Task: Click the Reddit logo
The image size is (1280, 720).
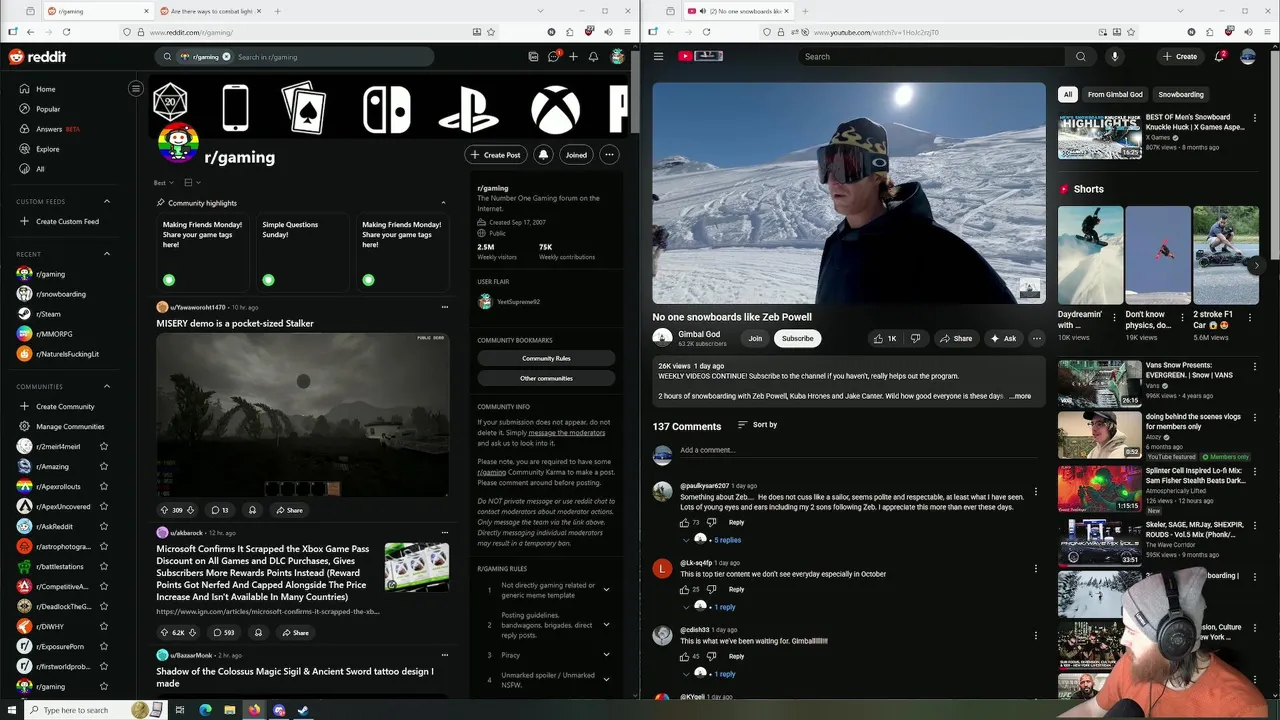Action: coord(37,57)
